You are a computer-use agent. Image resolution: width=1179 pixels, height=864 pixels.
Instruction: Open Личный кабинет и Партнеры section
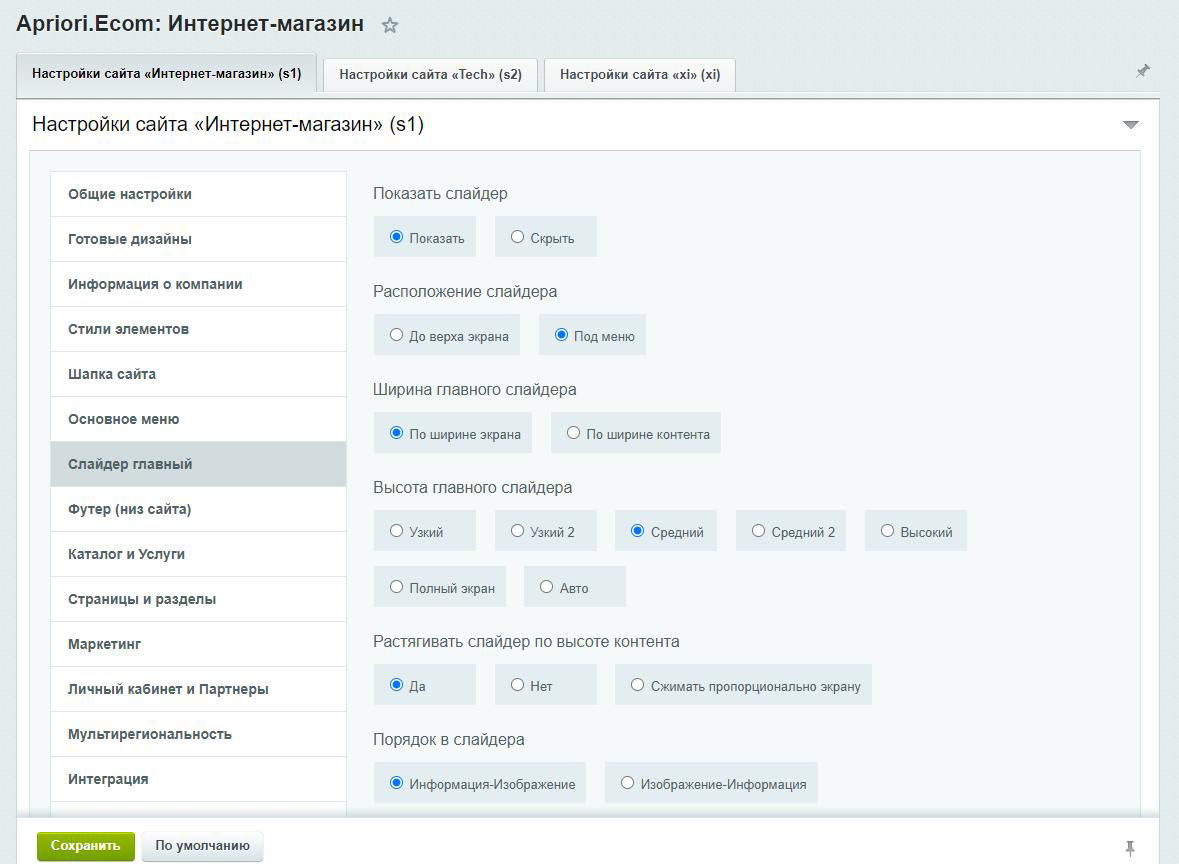(x=199, y=689)
